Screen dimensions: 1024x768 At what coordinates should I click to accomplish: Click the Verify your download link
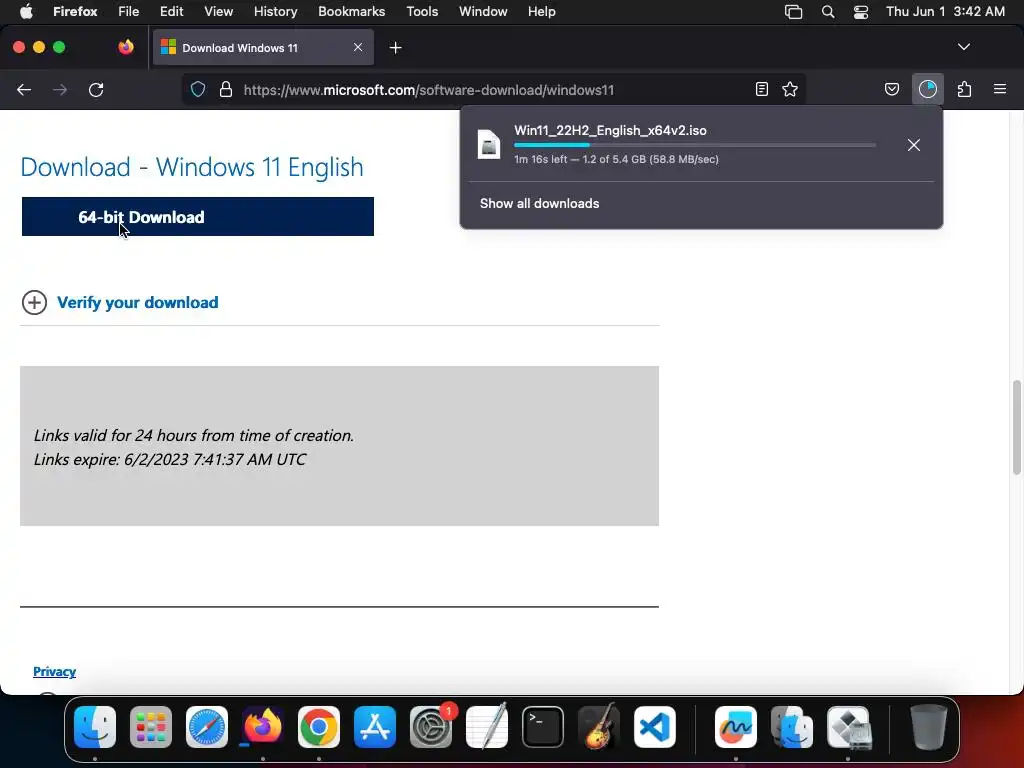point(138,302)
